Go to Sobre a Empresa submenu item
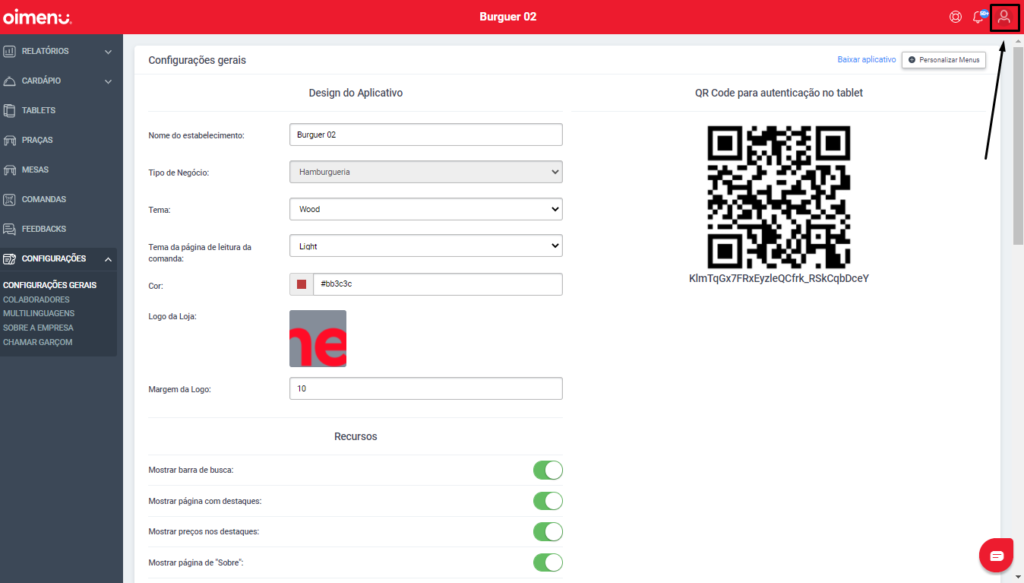 pyautogui.click(x=38, y=328)
